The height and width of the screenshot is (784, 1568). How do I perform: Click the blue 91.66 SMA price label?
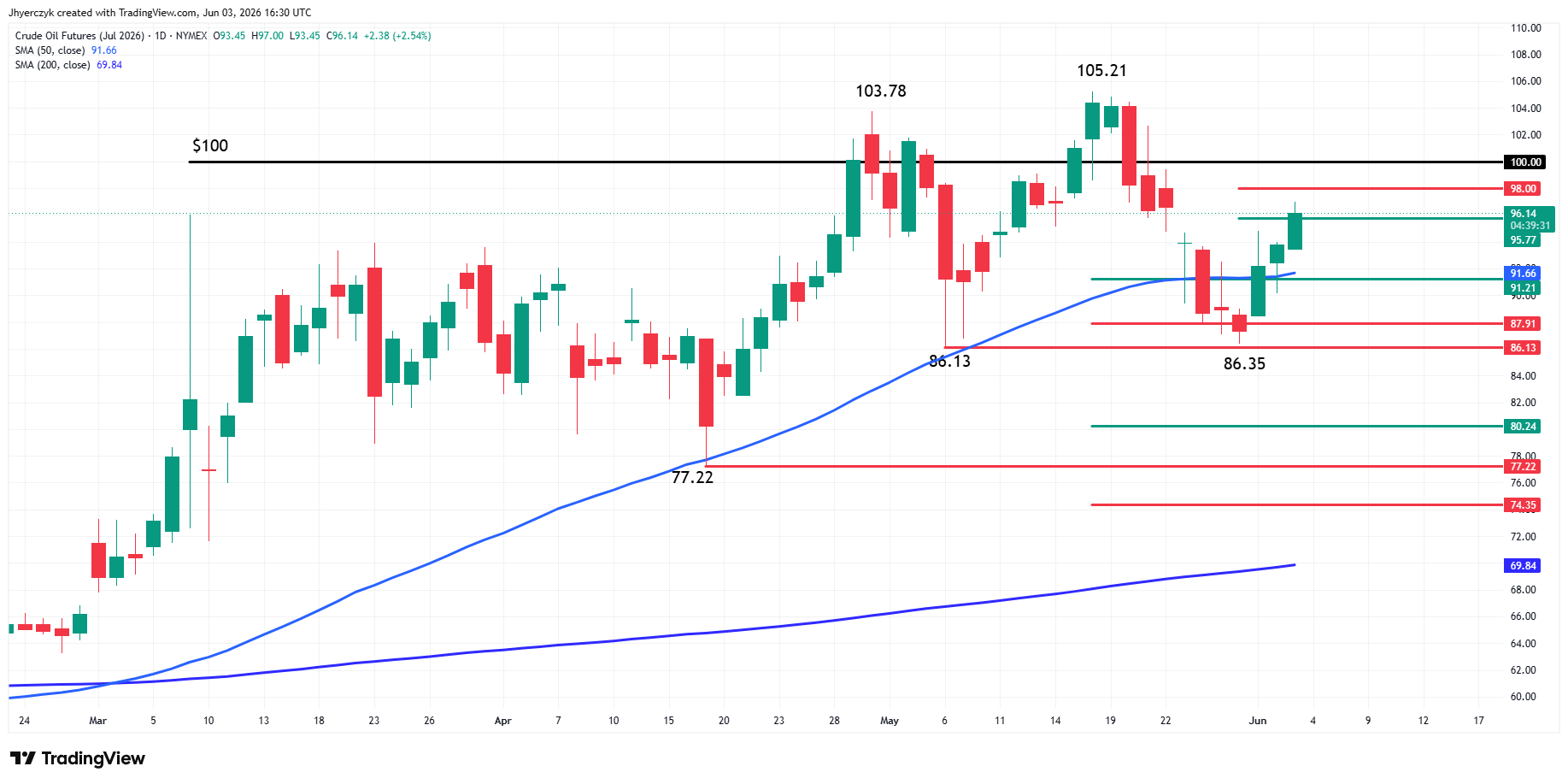point(1523,274)
